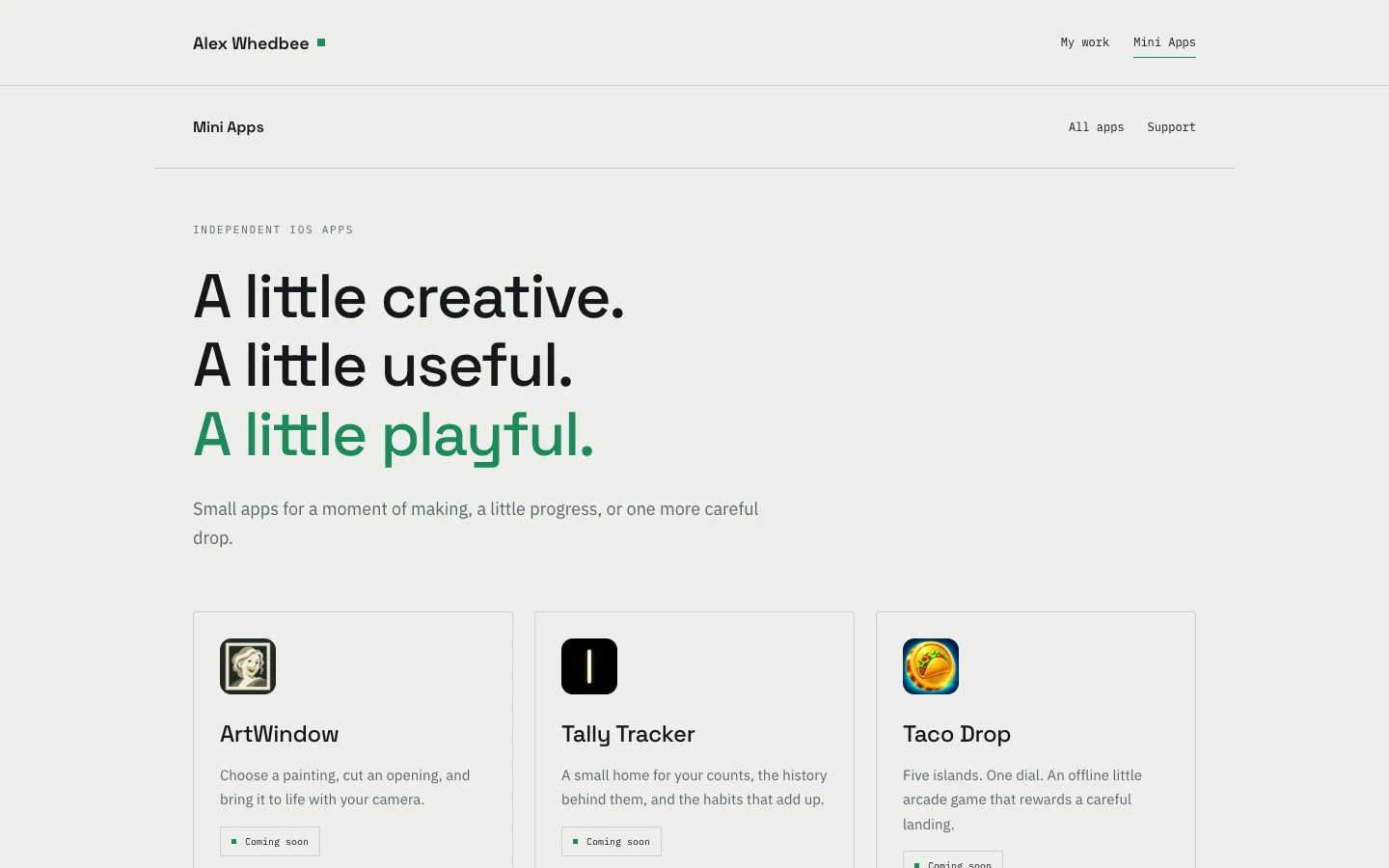Open the Tally Tracker app icon
Screen dimensions: 1389x868
589,666
